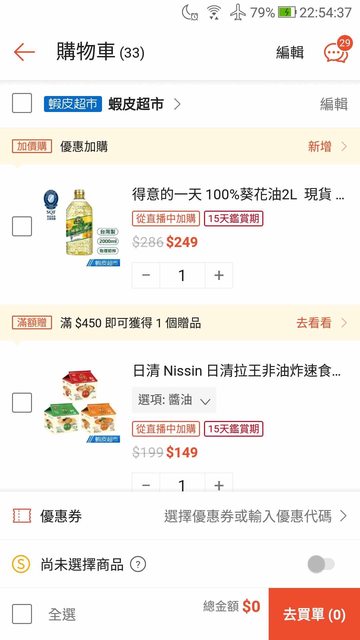Screen dimensions: 360x640
Task: Tap the 去買單 checkout button
Action: (x=314, y=614)
